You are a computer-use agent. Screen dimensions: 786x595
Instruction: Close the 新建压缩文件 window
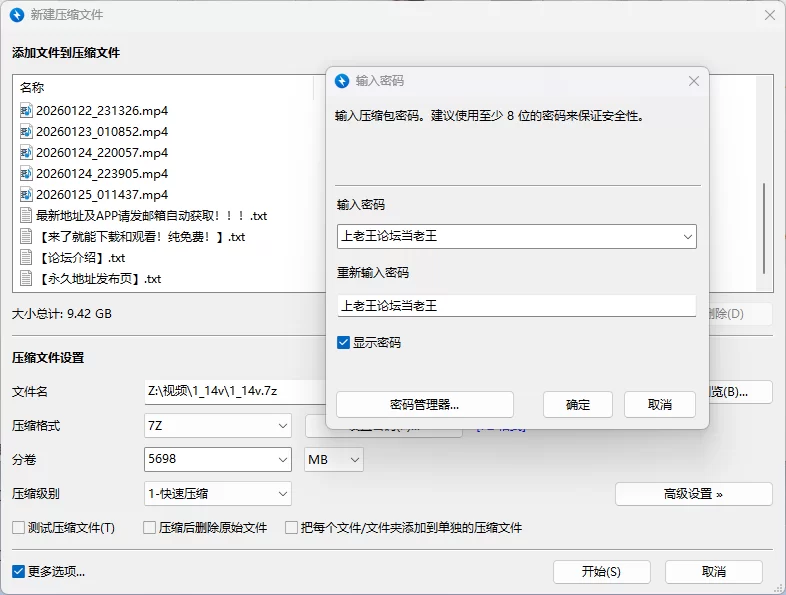[x=770, y=15]
